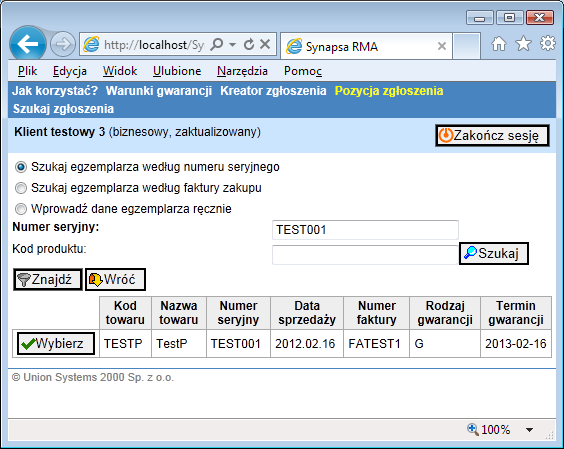Open browser Tools gear icon

coord(547,44)
